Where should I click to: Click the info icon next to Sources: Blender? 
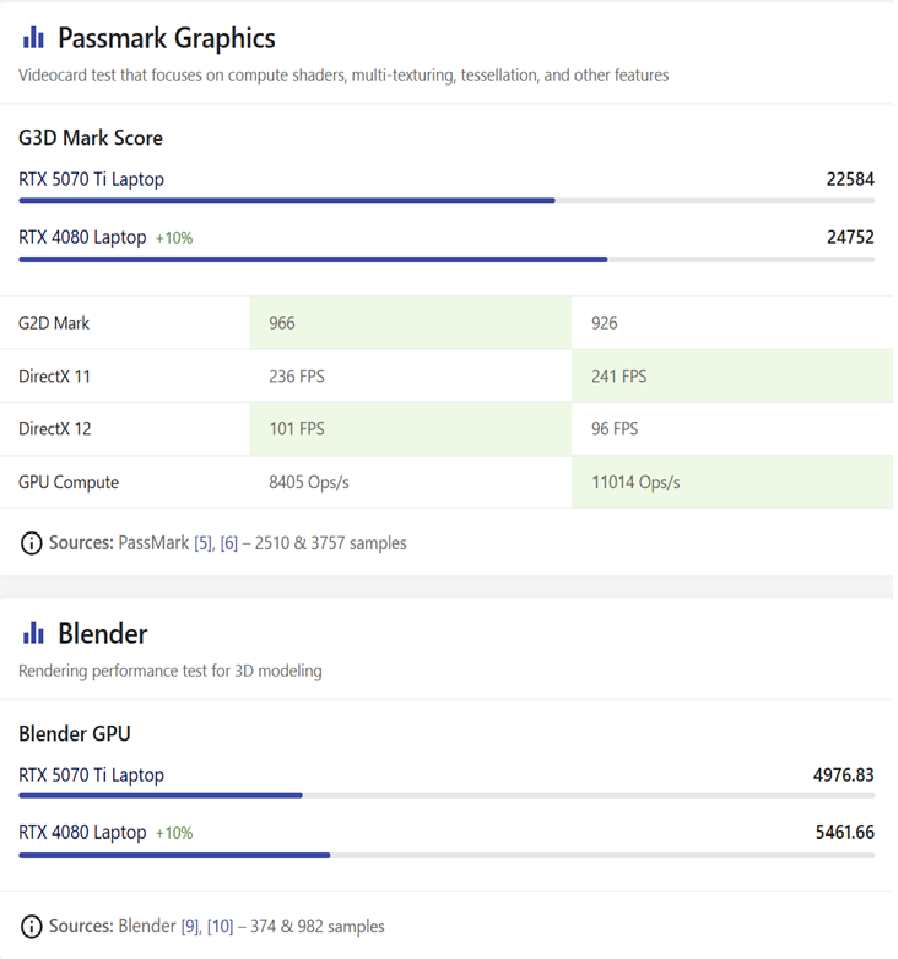click(x=31, y=927)
